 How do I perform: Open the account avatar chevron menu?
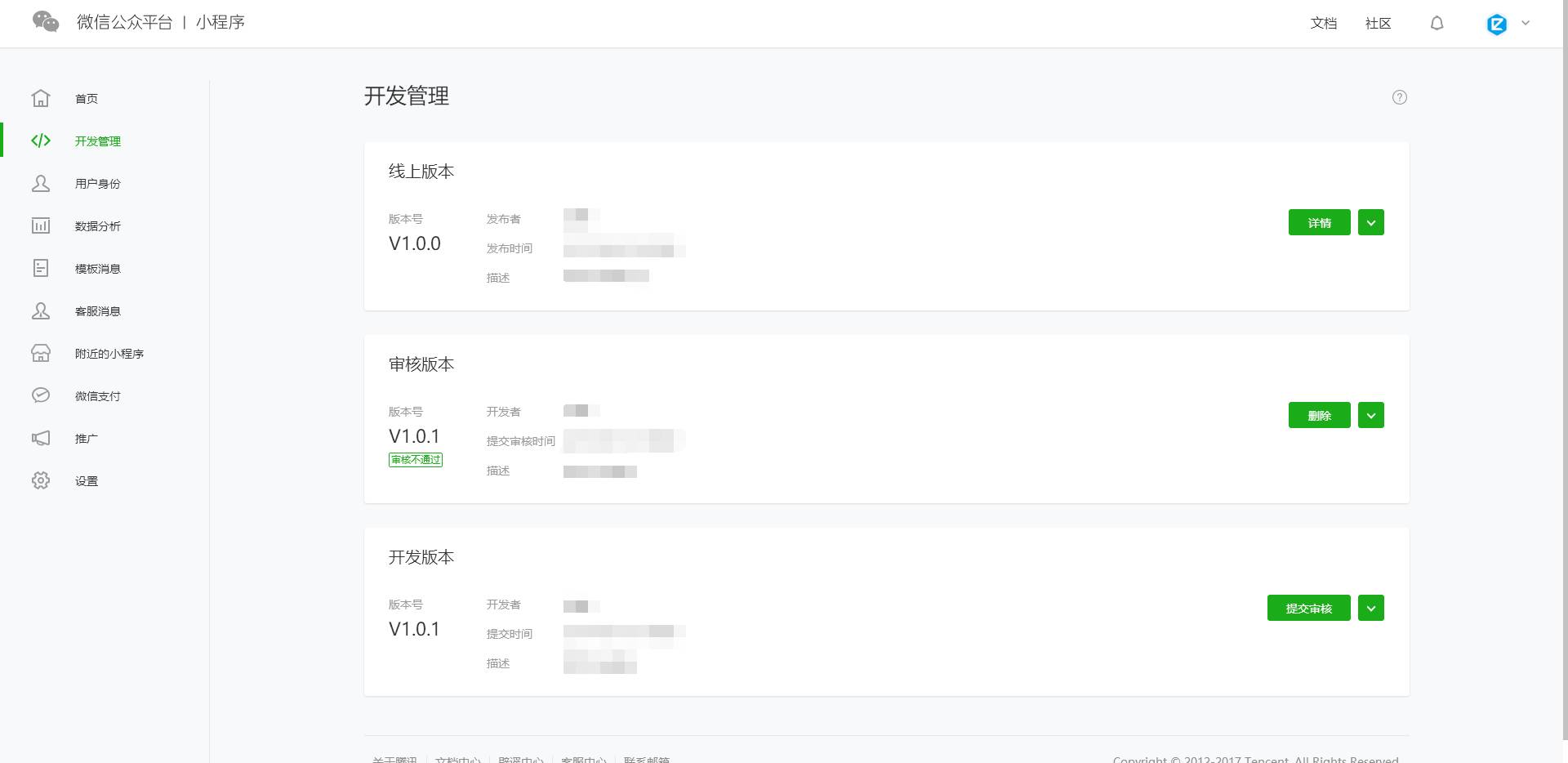(x=1526, y=23)
